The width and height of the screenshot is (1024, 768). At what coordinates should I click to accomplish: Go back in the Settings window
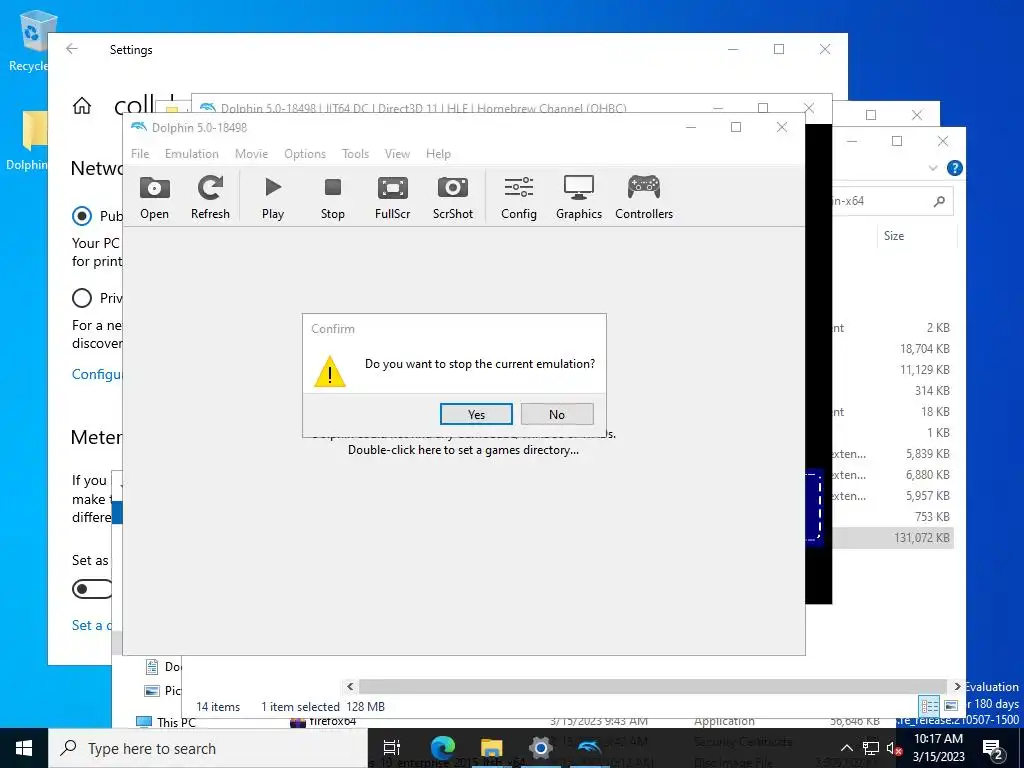(x=72, y=49)
